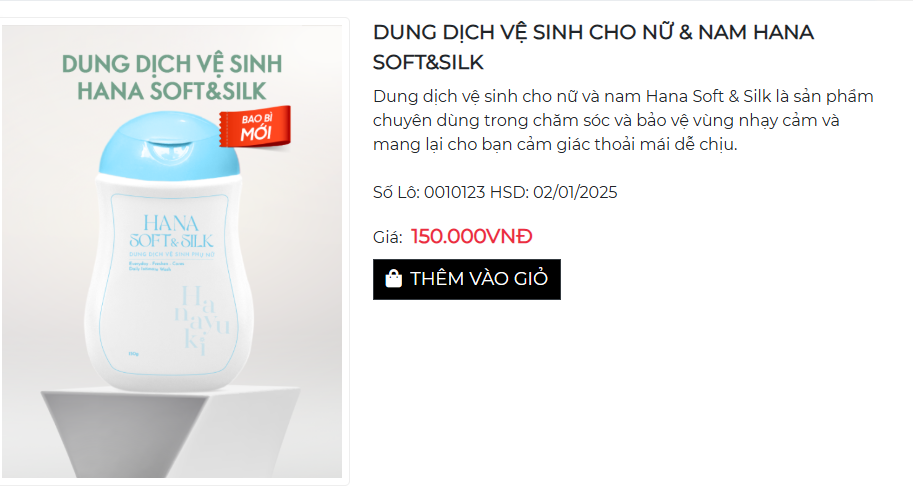Click the product description paragraph
913x492 pixels.
pos(623,120)
